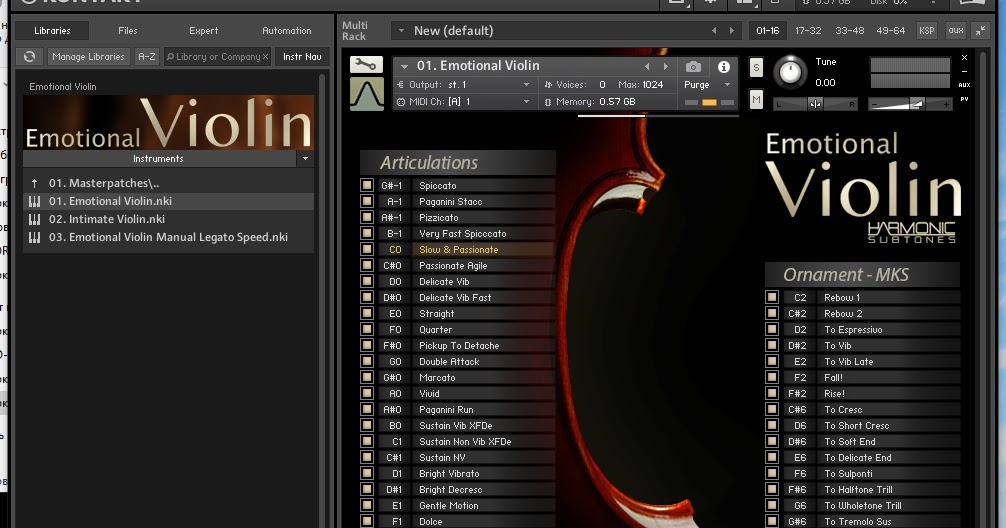Toggle the aux sends button in multi rack header
The height and width of the screenshot is (528, 1006).
(956, 30)
